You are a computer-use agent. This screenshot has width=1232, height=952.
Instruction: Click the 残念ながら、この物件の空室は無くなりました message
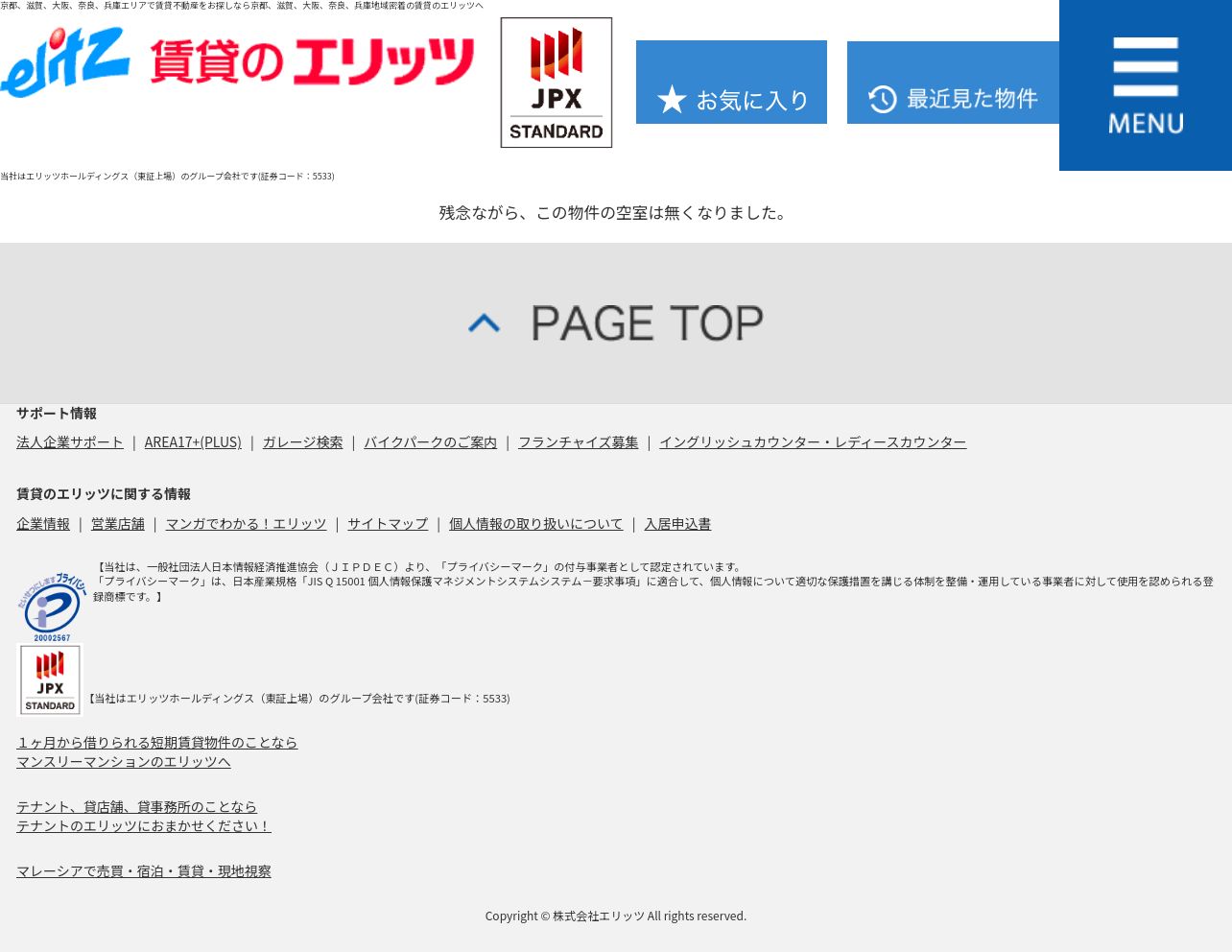coord(615,212)
